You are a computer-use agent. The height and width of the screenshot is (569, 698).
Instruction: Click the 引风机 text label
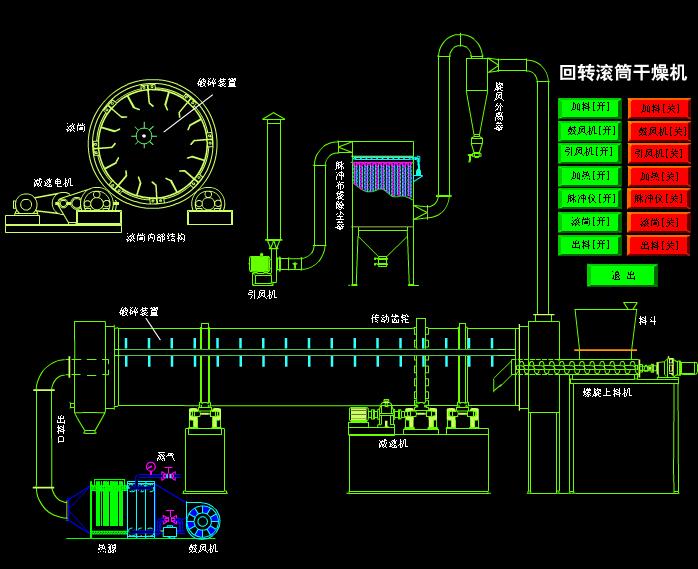262,294
